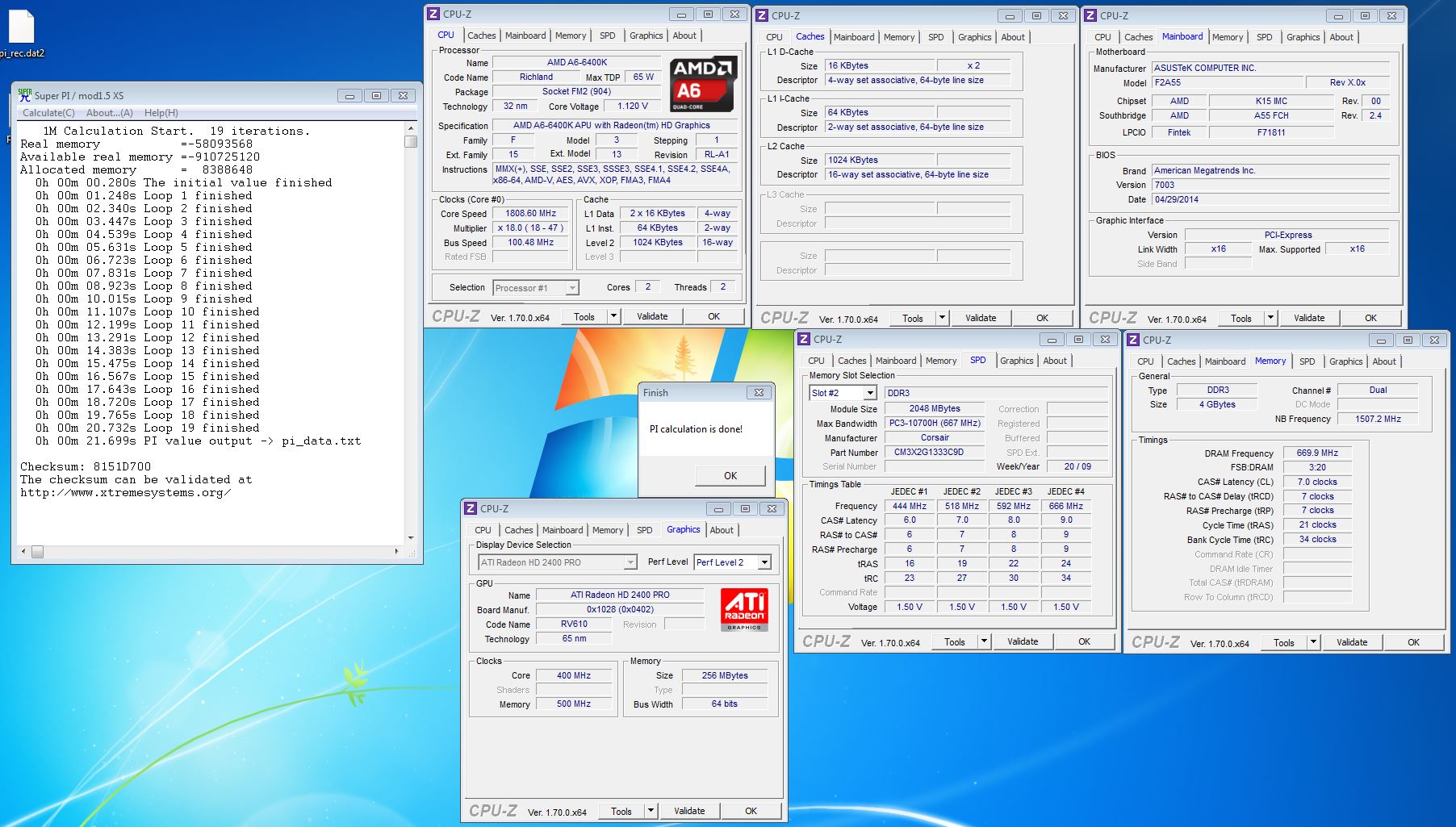
Task: Click OK in the Finish dialog
Action: pos(730,475)
